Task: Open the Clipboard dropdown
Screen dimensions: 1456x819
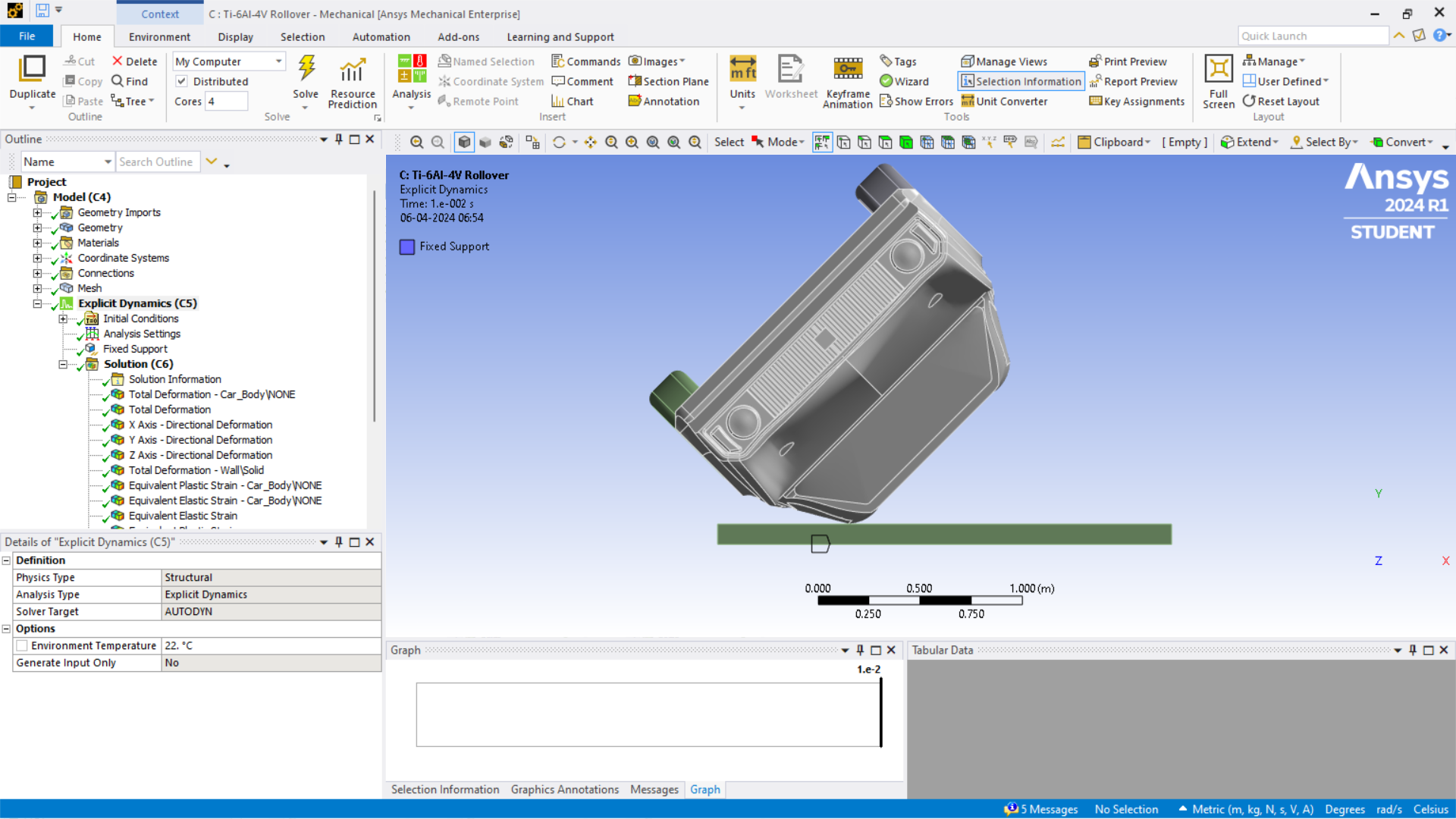Action: (x=1114, y=142)
